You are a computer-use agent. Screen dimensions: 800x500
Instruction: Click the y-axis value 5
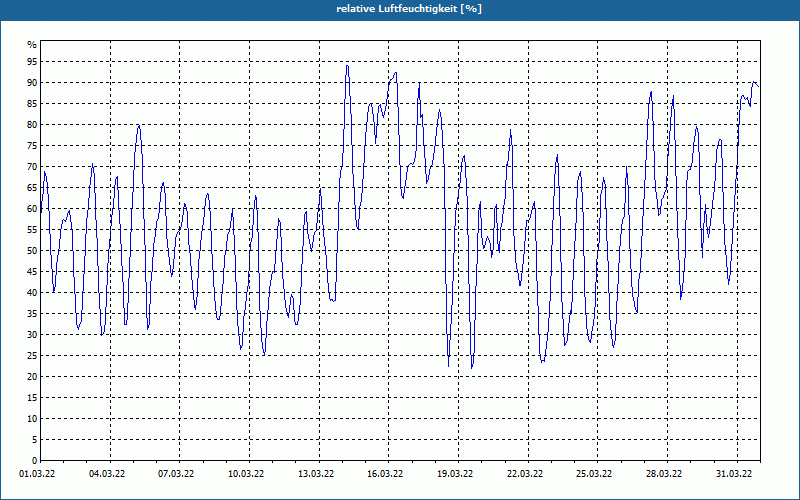click(x=35, y=440)
